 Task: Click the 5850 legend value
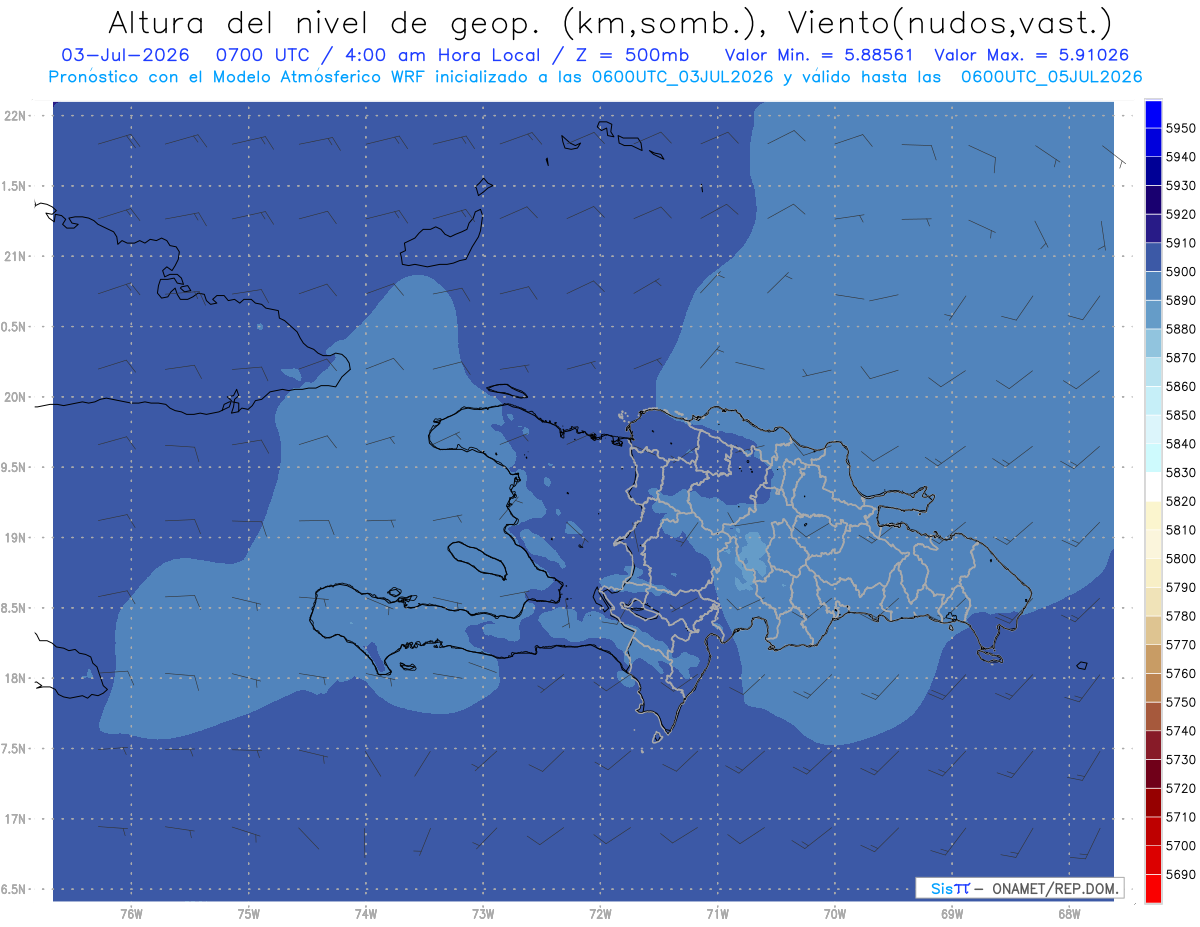(x=1180, y=415)
